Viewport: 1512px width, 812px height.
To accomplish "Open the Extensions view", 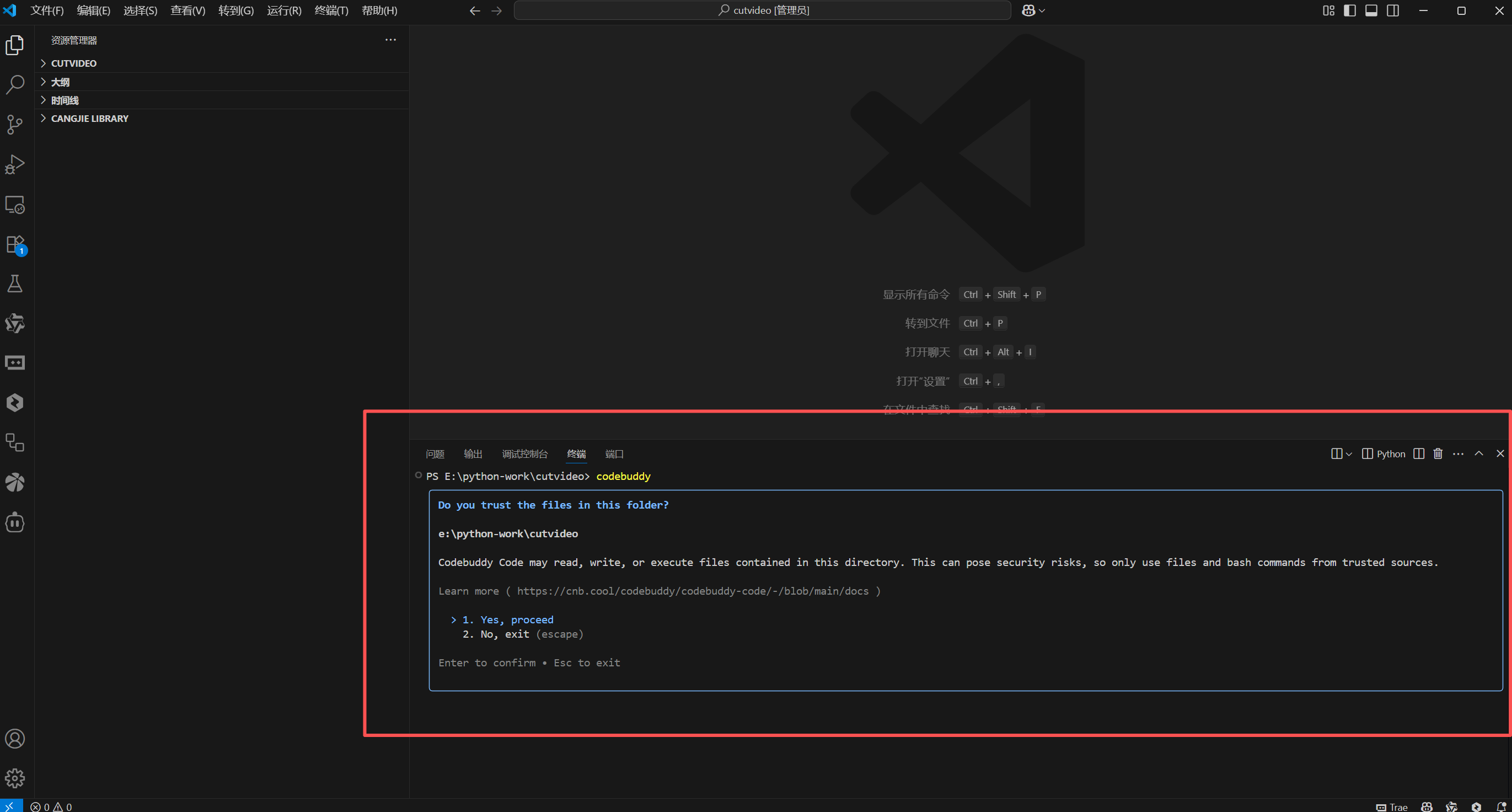I will tap(15, 244).
